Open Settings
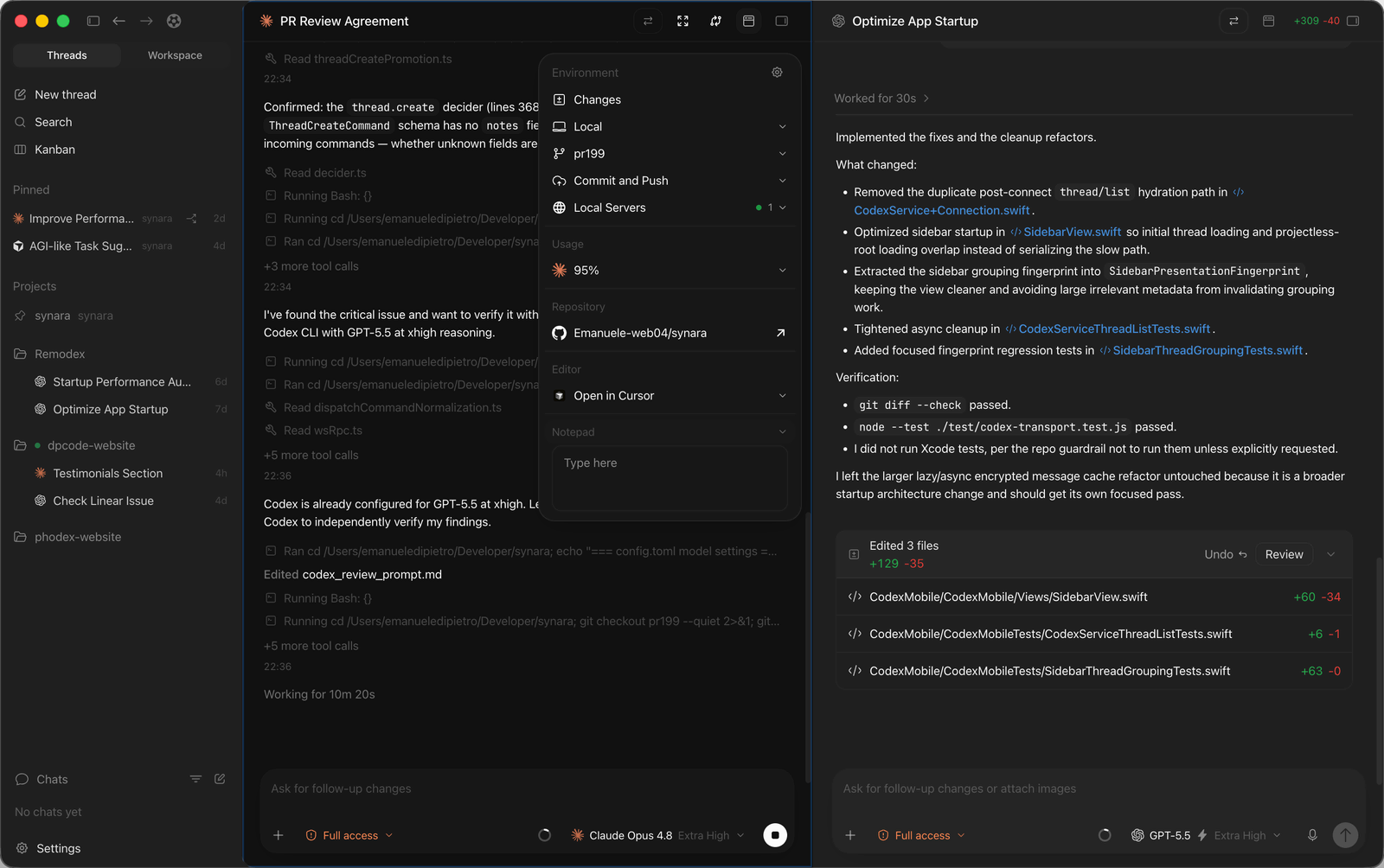The height and width of the screenshot is (868, 1384). pos(58,848)
